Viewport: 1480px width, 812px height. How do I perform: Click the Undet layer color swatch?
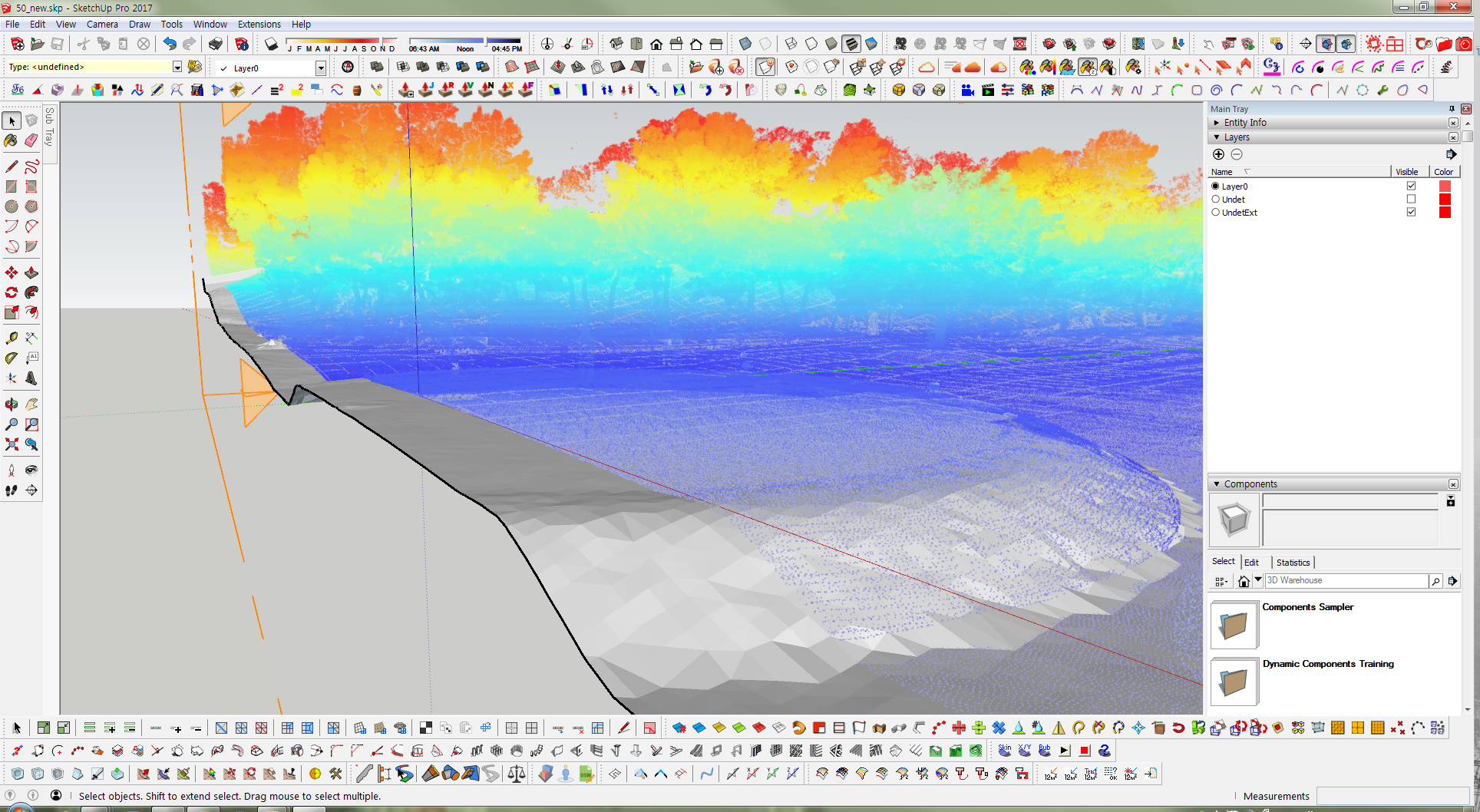click(x=1445, y=200)
